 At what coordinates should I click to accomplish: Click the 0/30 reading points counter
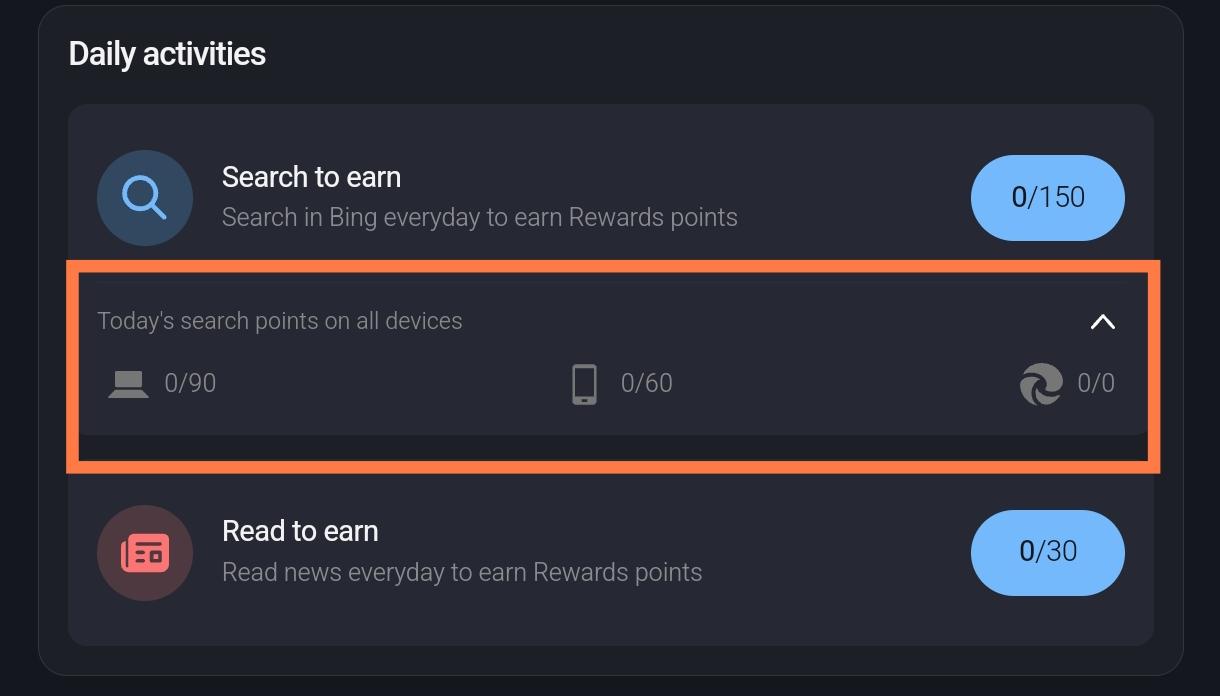click(x=1047, y=552)
